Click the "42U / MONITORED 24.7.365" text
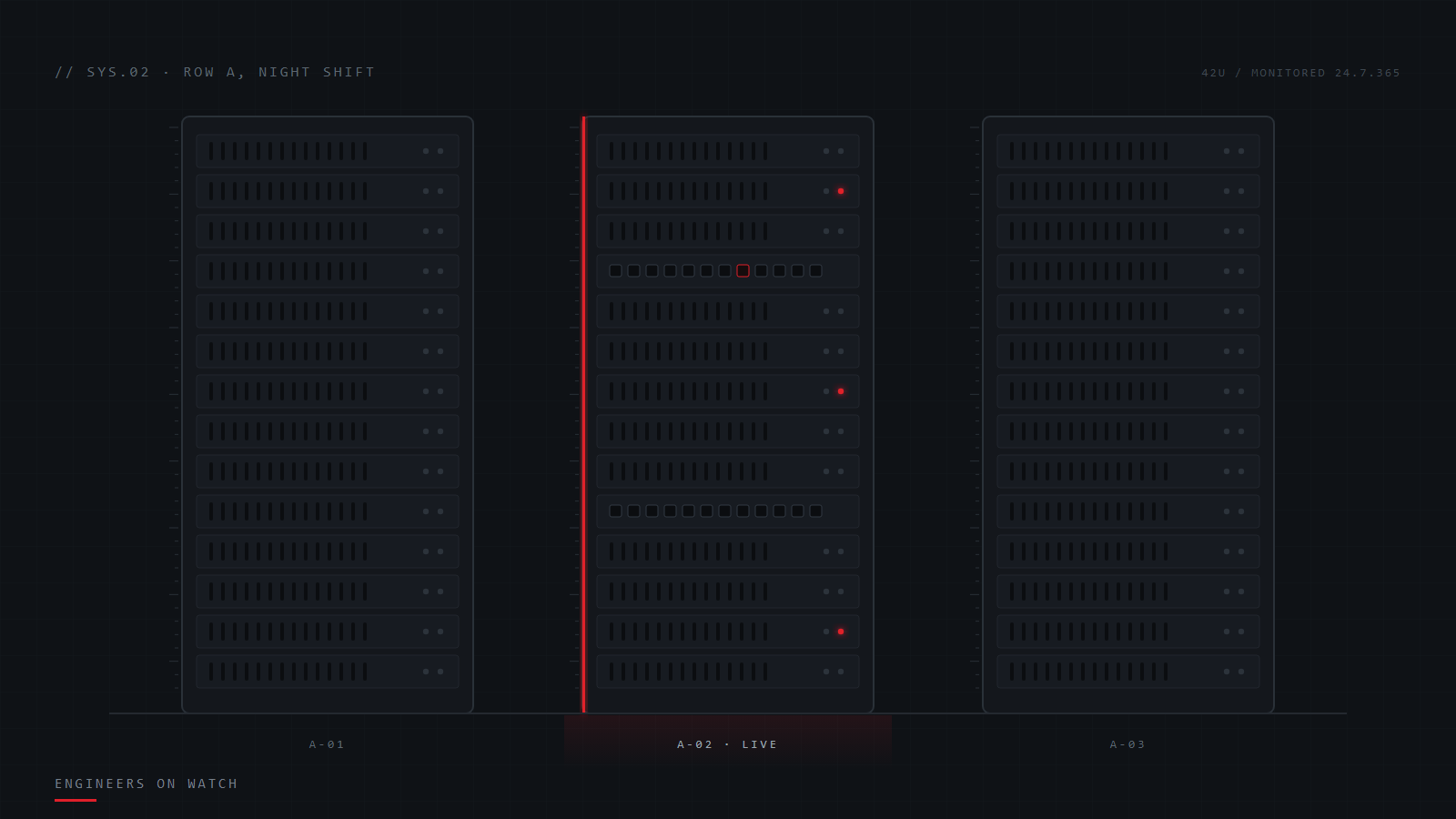The height and width of the screenshot is (819, 1456). click(x=1300, y=73)
